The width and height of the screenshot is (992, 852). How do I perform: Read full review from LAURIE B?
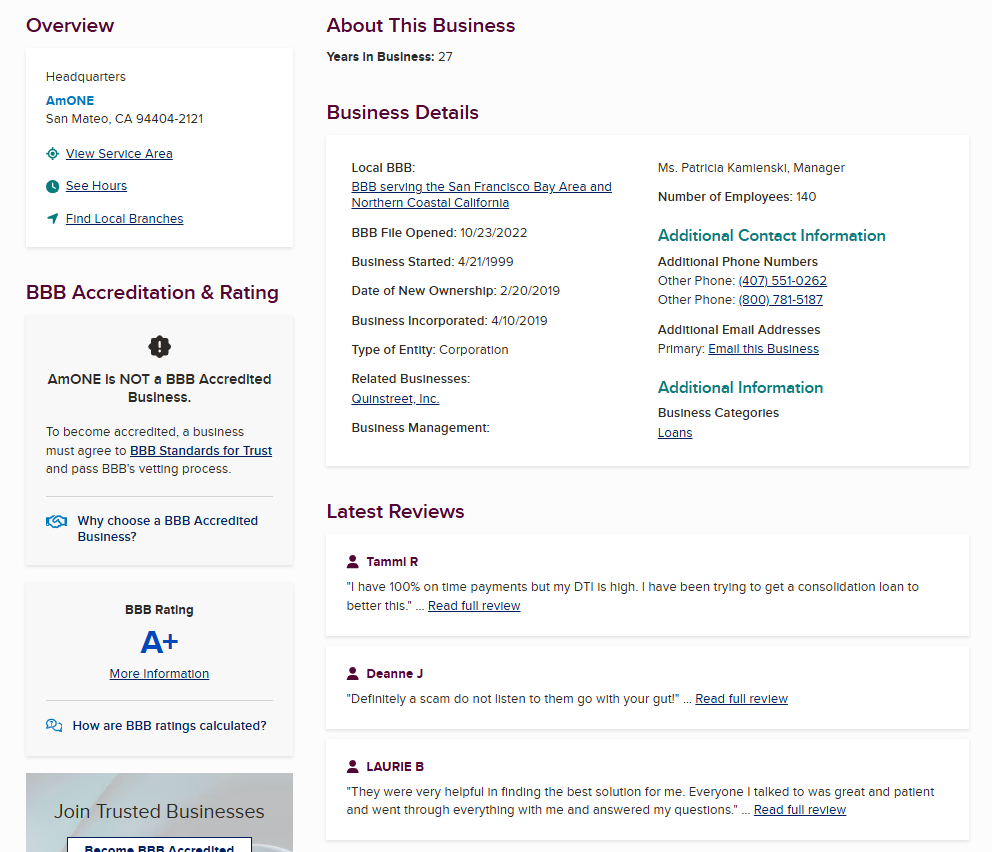click(800, 810)
